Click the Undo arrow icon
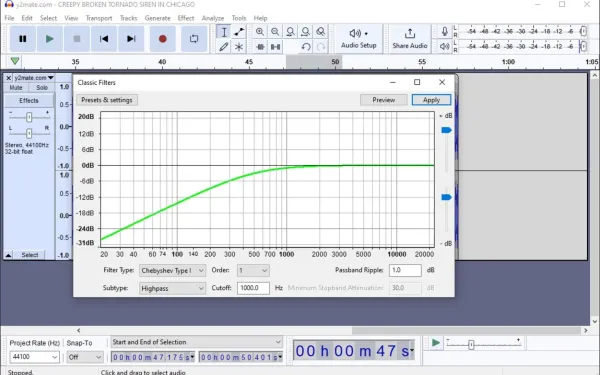The image size is (600, 375). click(x=306, y=47)
